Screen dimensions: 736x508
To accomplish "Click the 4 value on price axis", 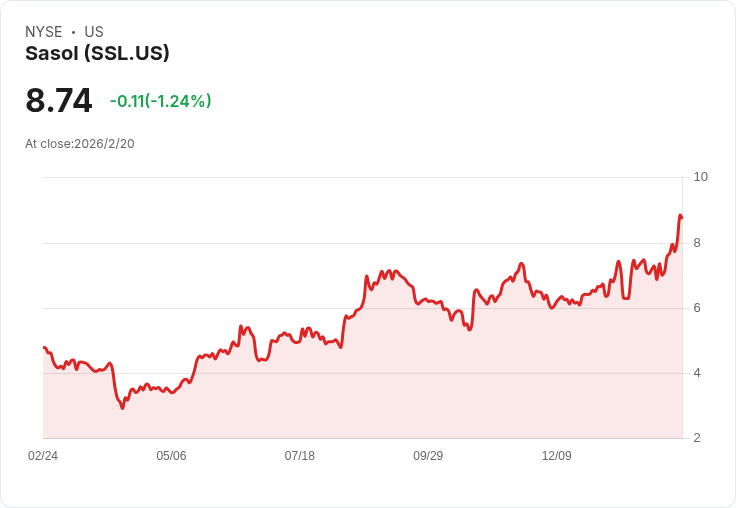I will pyautogui.click(x=697, y=373).
